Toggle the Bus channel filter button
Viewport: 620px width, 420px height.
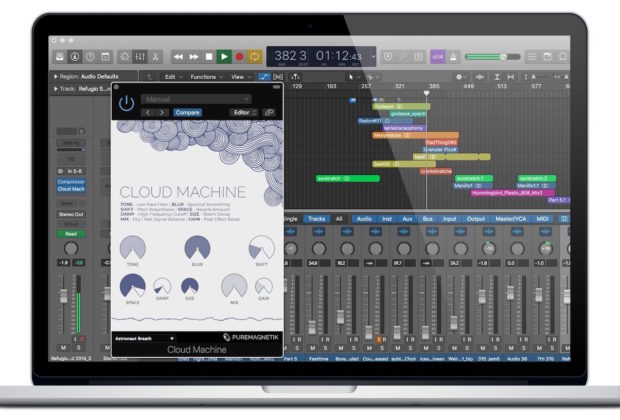tap(427, 219)
